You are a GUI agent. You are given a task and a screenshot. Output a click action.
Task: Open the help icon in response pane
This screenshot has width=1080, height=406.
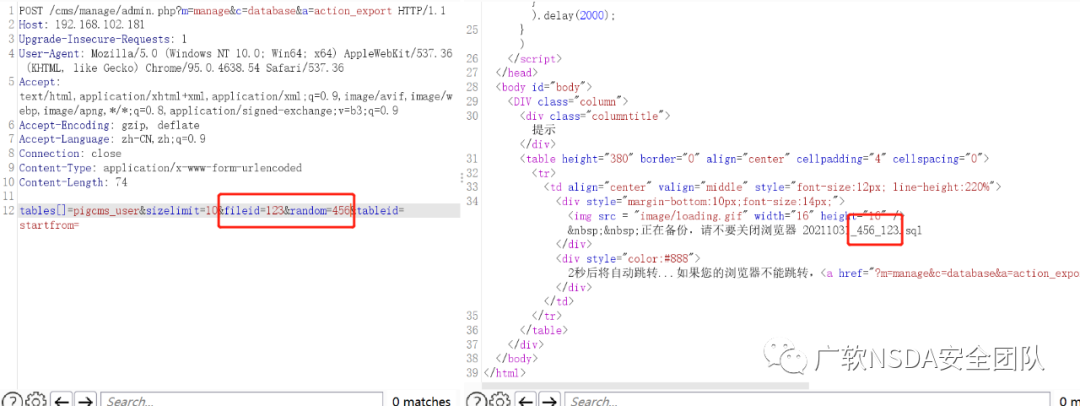click(x=477, y=400)
